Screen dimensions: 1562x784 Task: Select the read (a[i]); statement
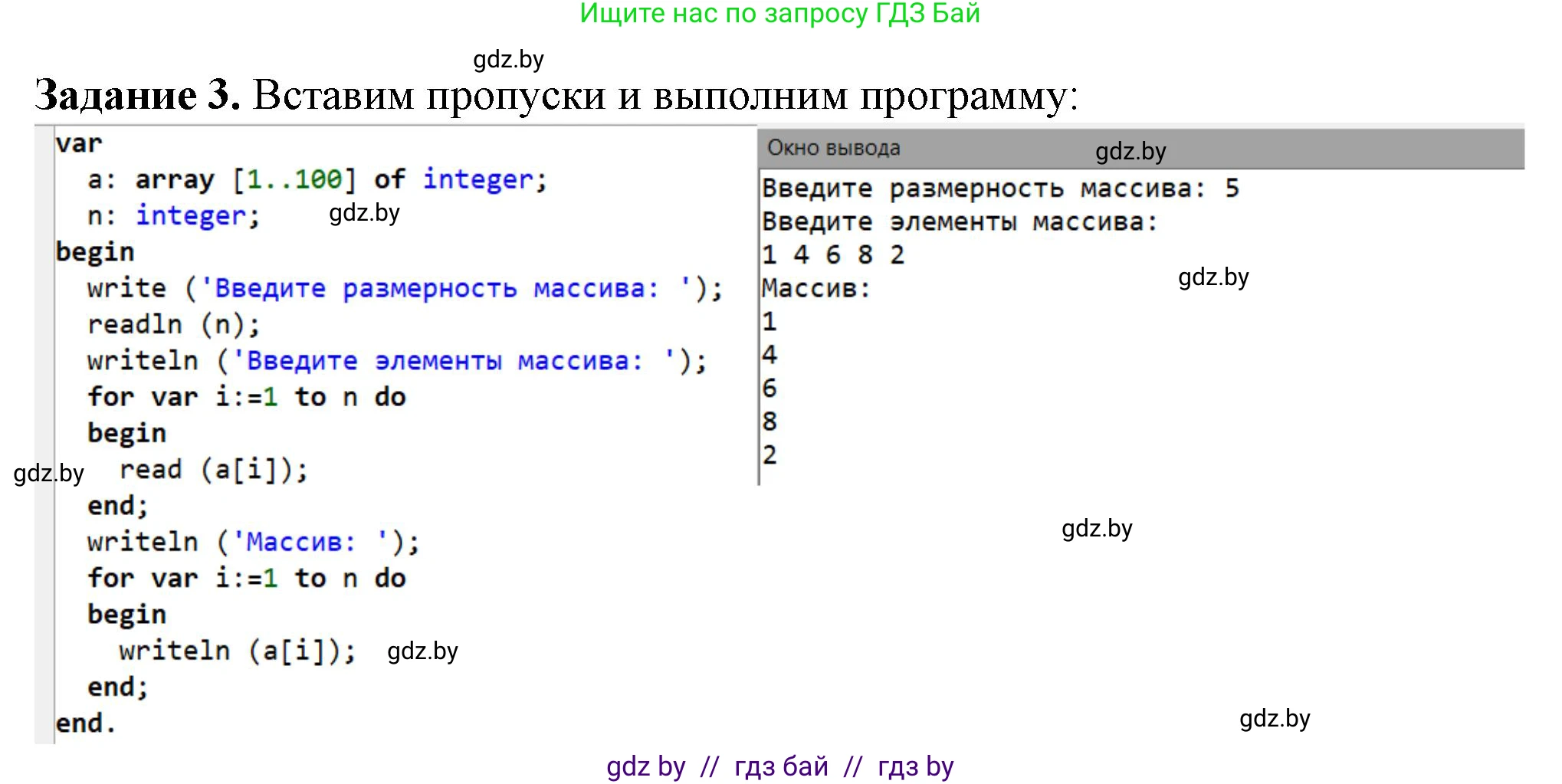click(x=215, y=469)
